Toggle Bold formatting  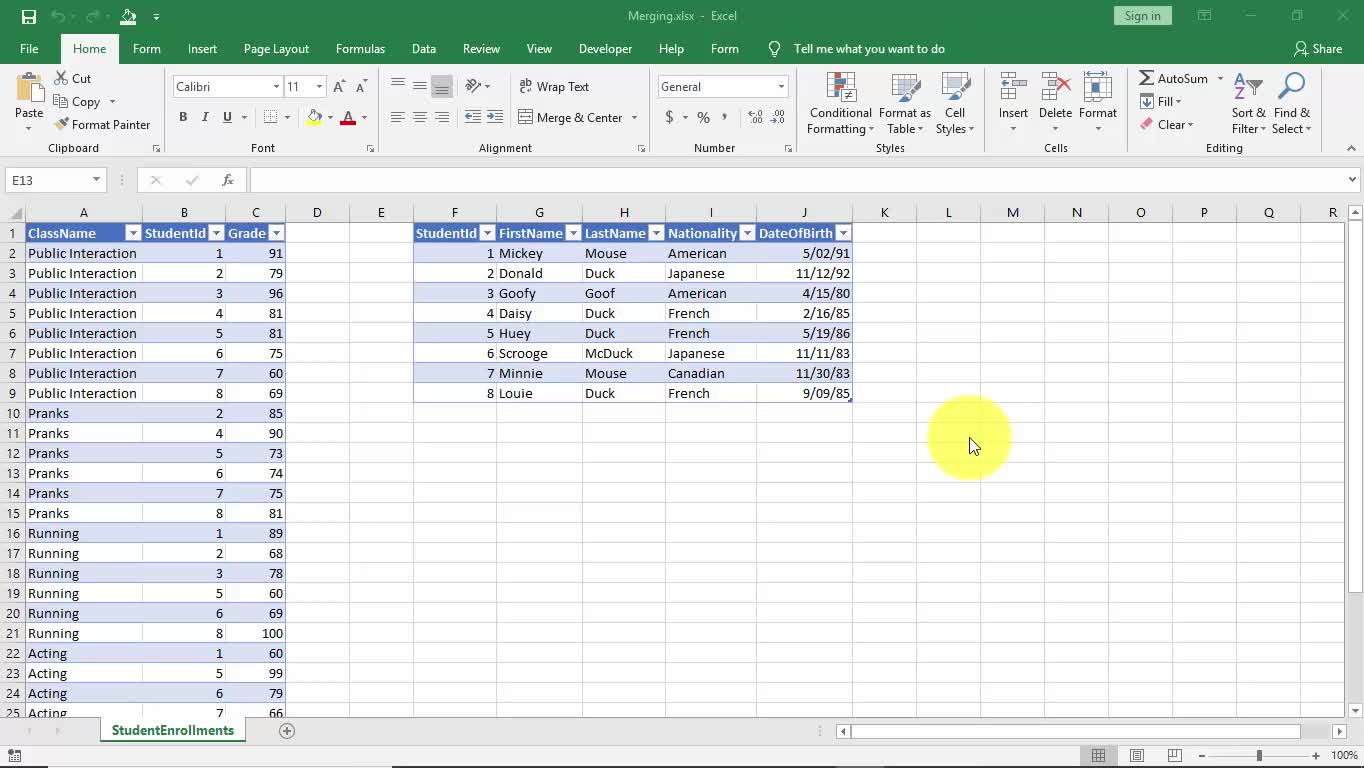tap(183, 118)
